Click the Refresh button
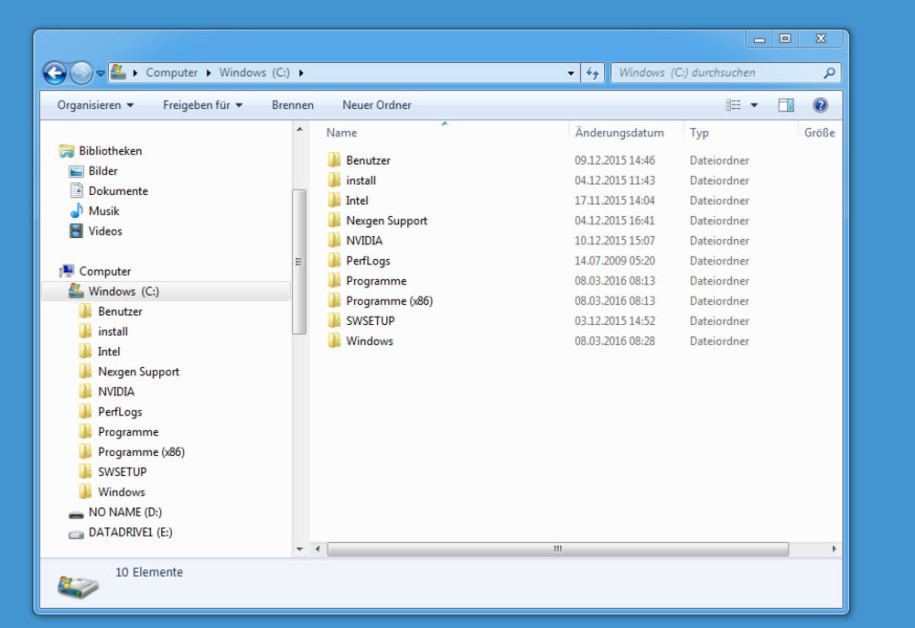The height and width of the screenshot is (628, 915). tap(592, 73)
